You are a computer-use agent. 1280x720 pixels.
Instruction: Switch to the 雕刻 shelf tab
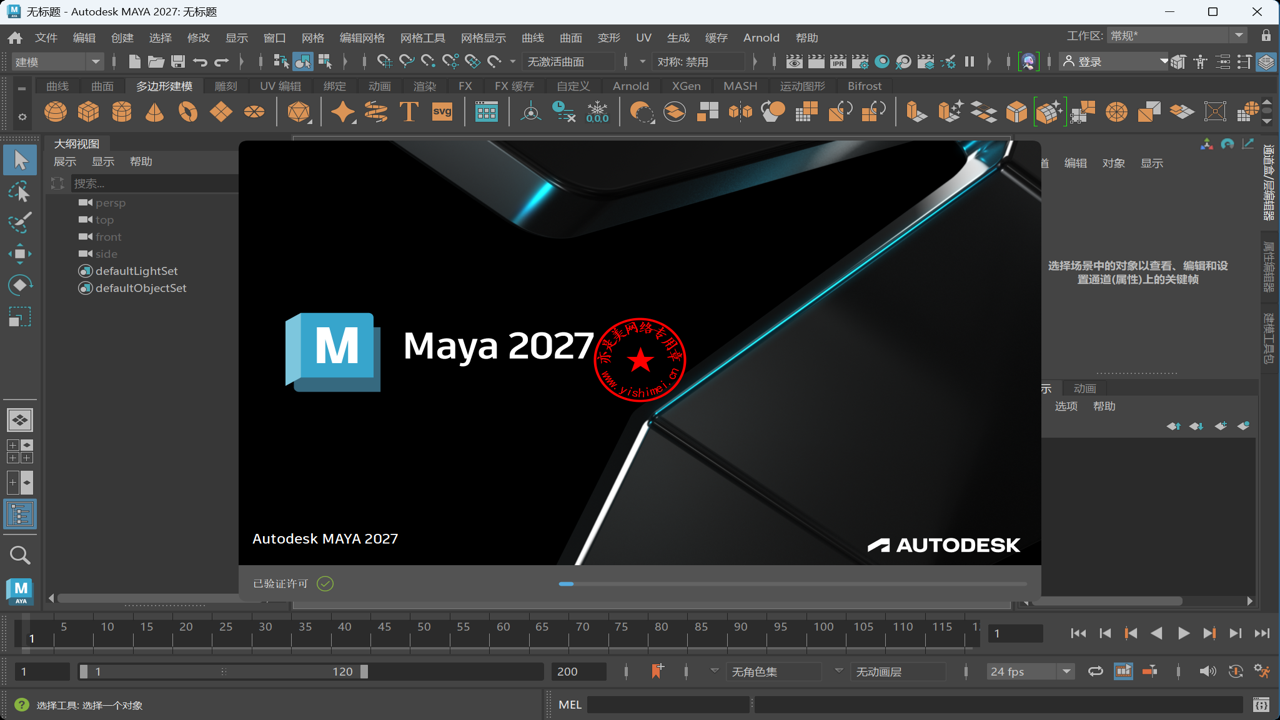[x=226, y=86]
